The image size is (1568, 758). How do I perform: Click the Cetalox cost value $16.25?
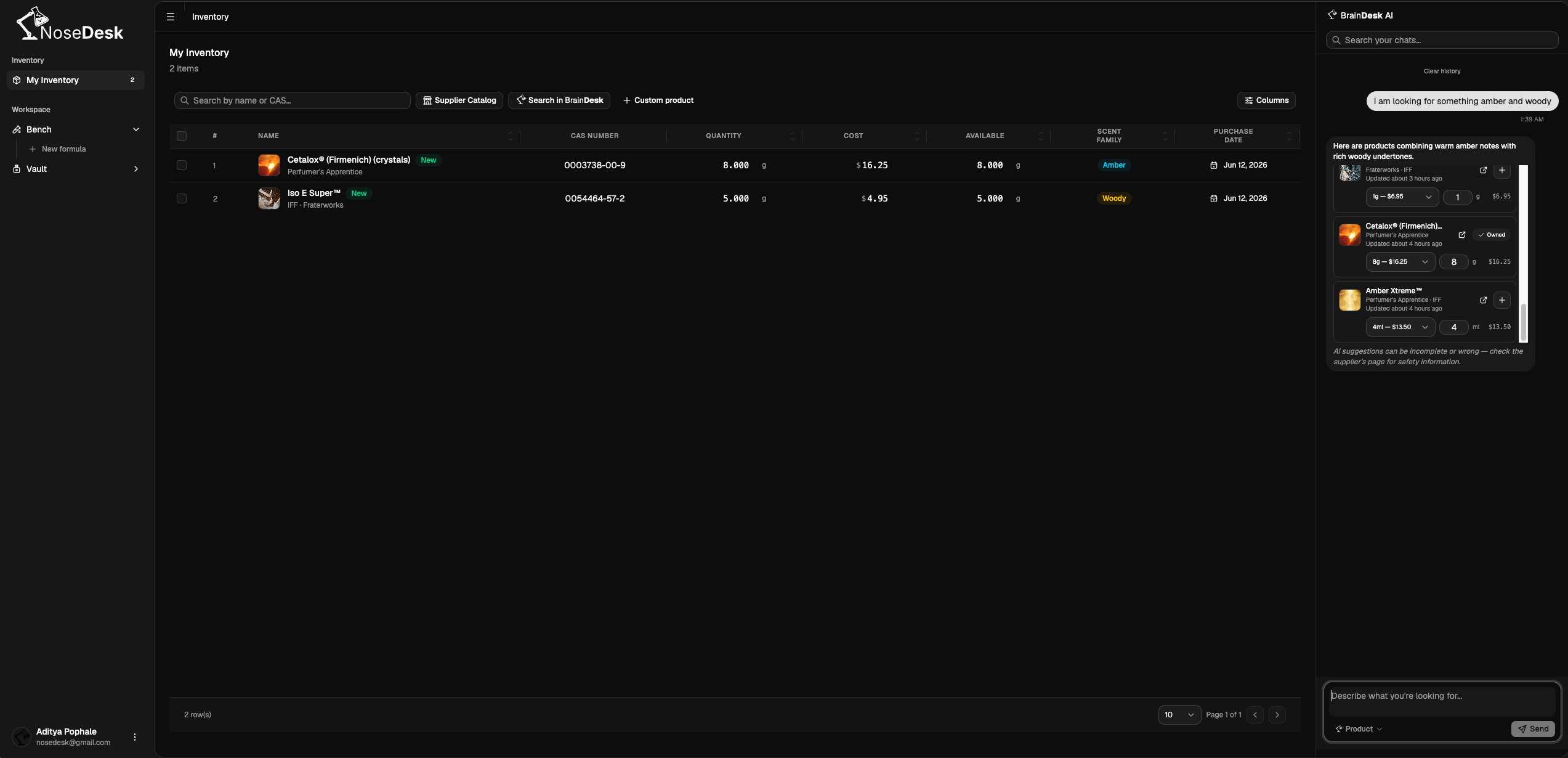click(872, 165)
